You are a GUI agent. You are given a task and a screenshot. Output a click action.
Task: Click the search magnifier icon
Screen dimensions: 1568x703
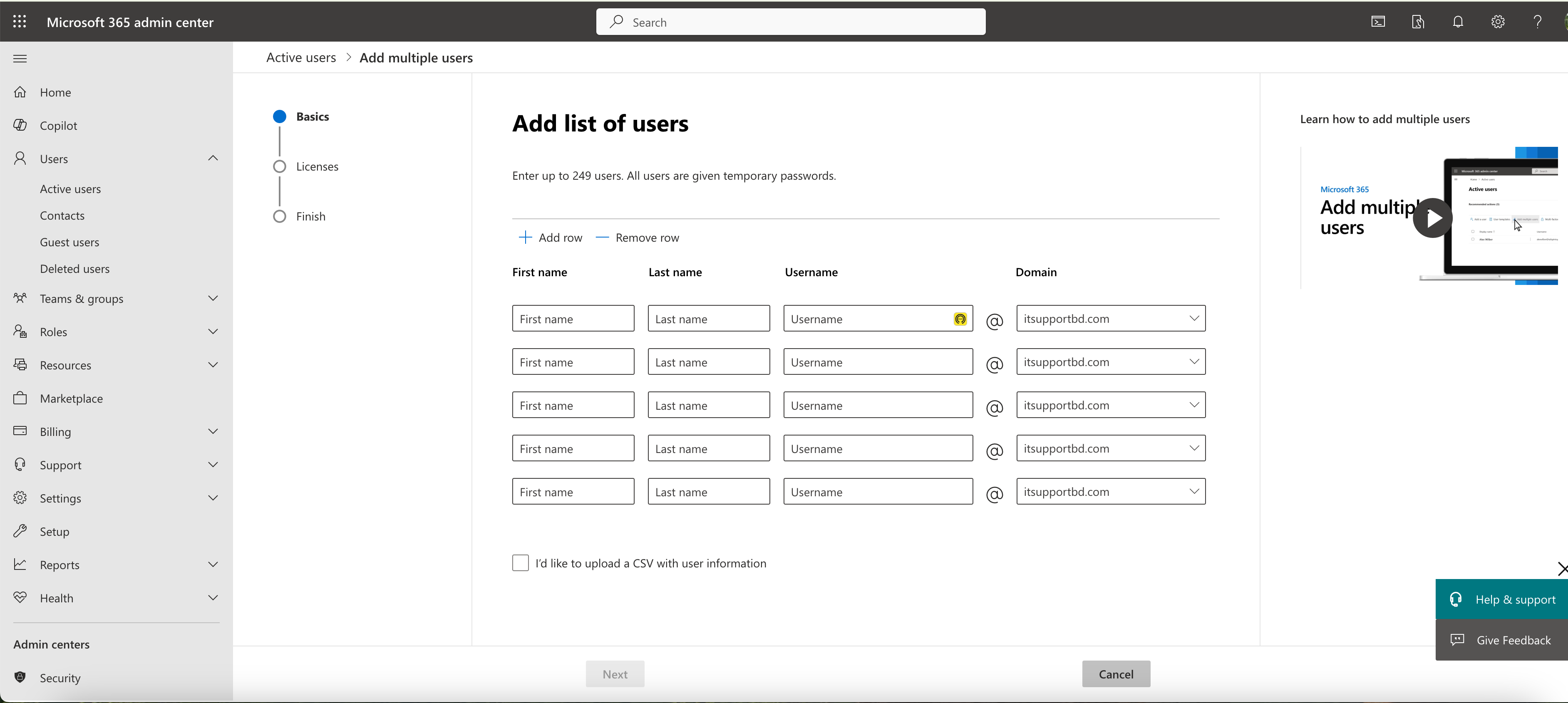(x=617, y=22)
